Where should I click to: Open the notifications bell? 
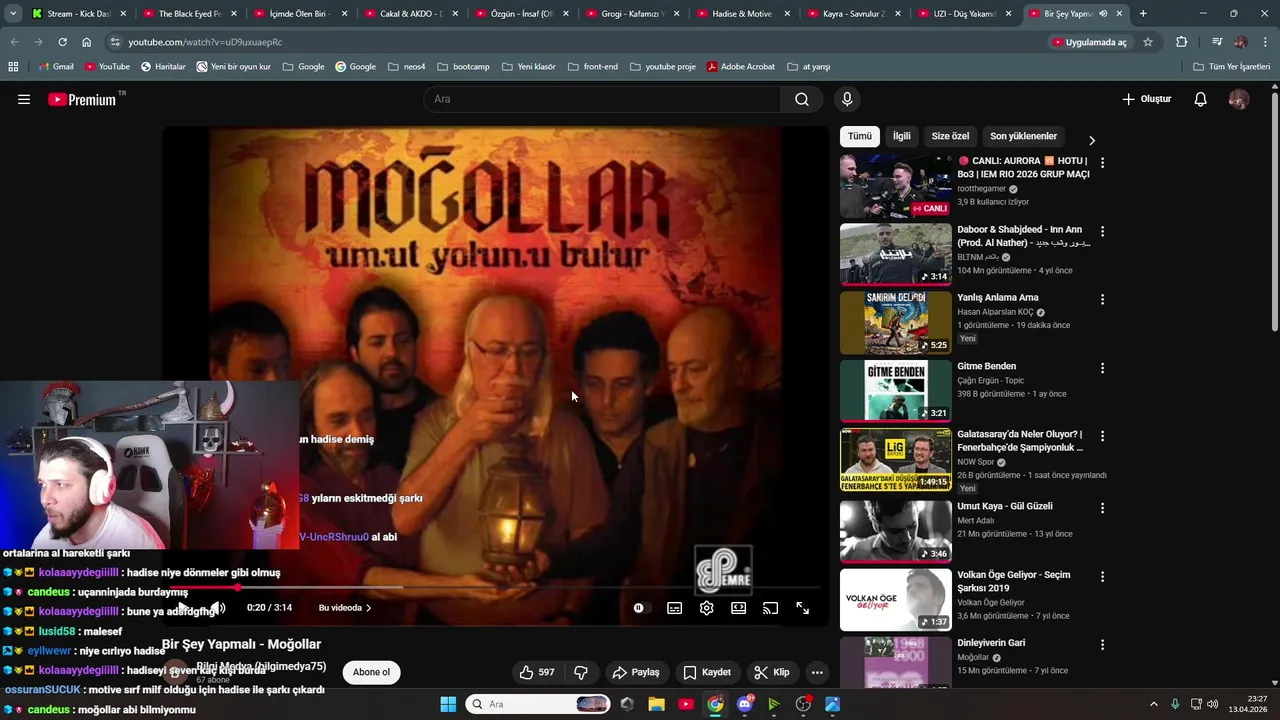(x=1201, y=99)
